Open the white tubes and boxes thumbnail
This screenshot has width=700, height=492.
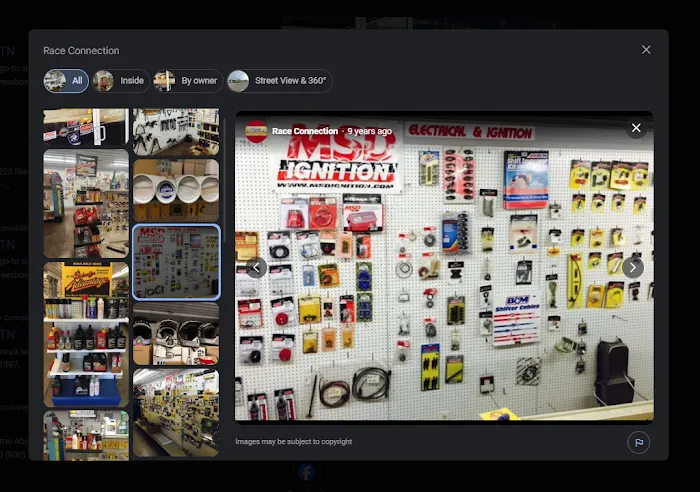[176, 190]
